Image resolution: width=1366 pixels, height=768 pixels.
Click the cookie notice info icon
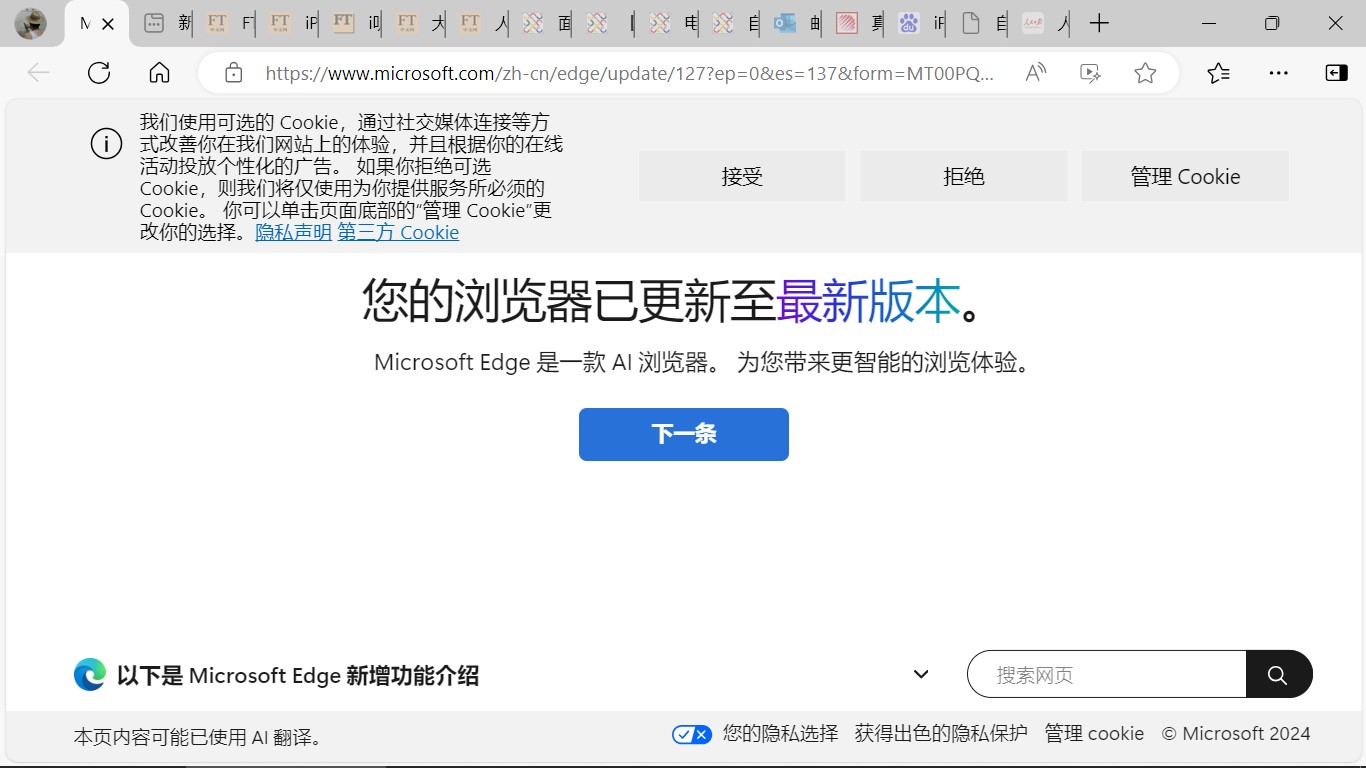coord(107,144)
